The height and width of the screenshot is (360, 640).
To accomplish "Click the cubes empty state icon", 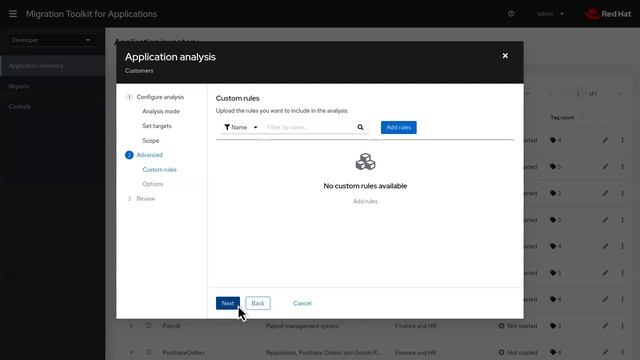I will 365,162.
